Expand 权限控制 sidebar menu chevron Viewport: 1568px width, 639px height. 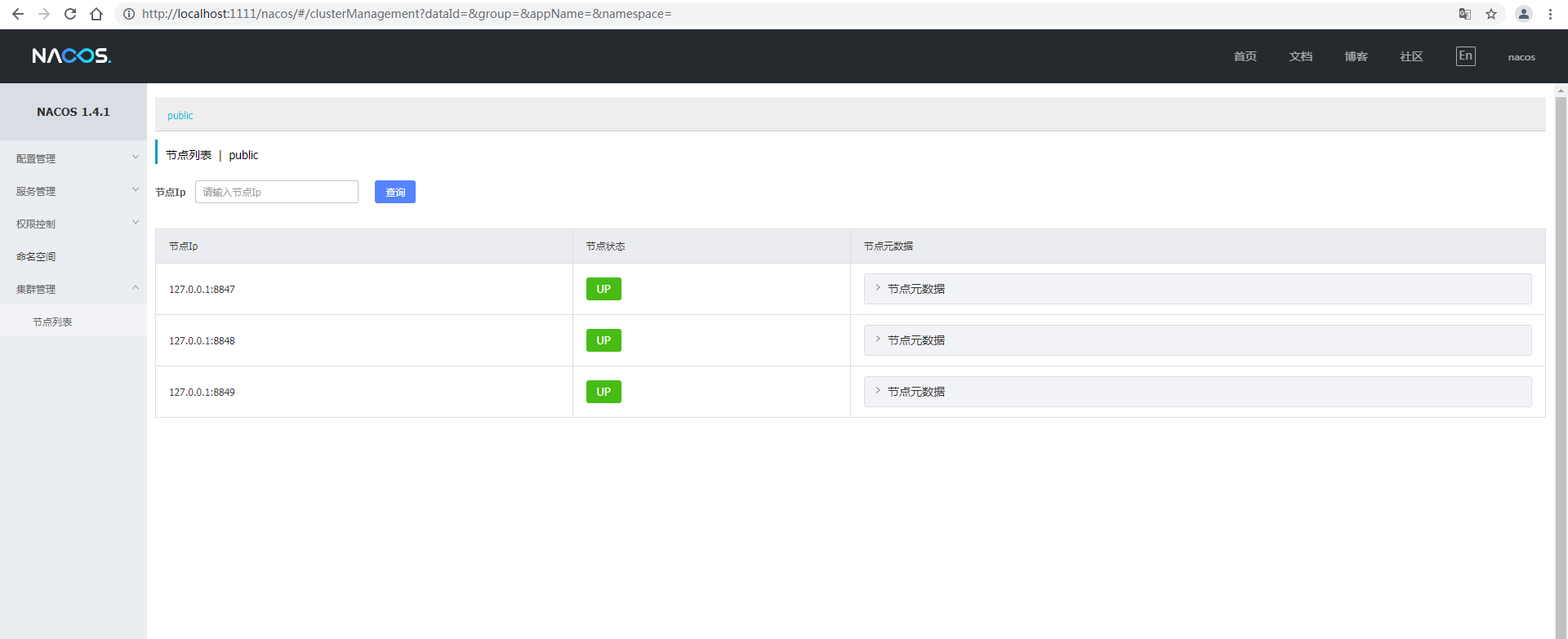(x=136, y=222)
